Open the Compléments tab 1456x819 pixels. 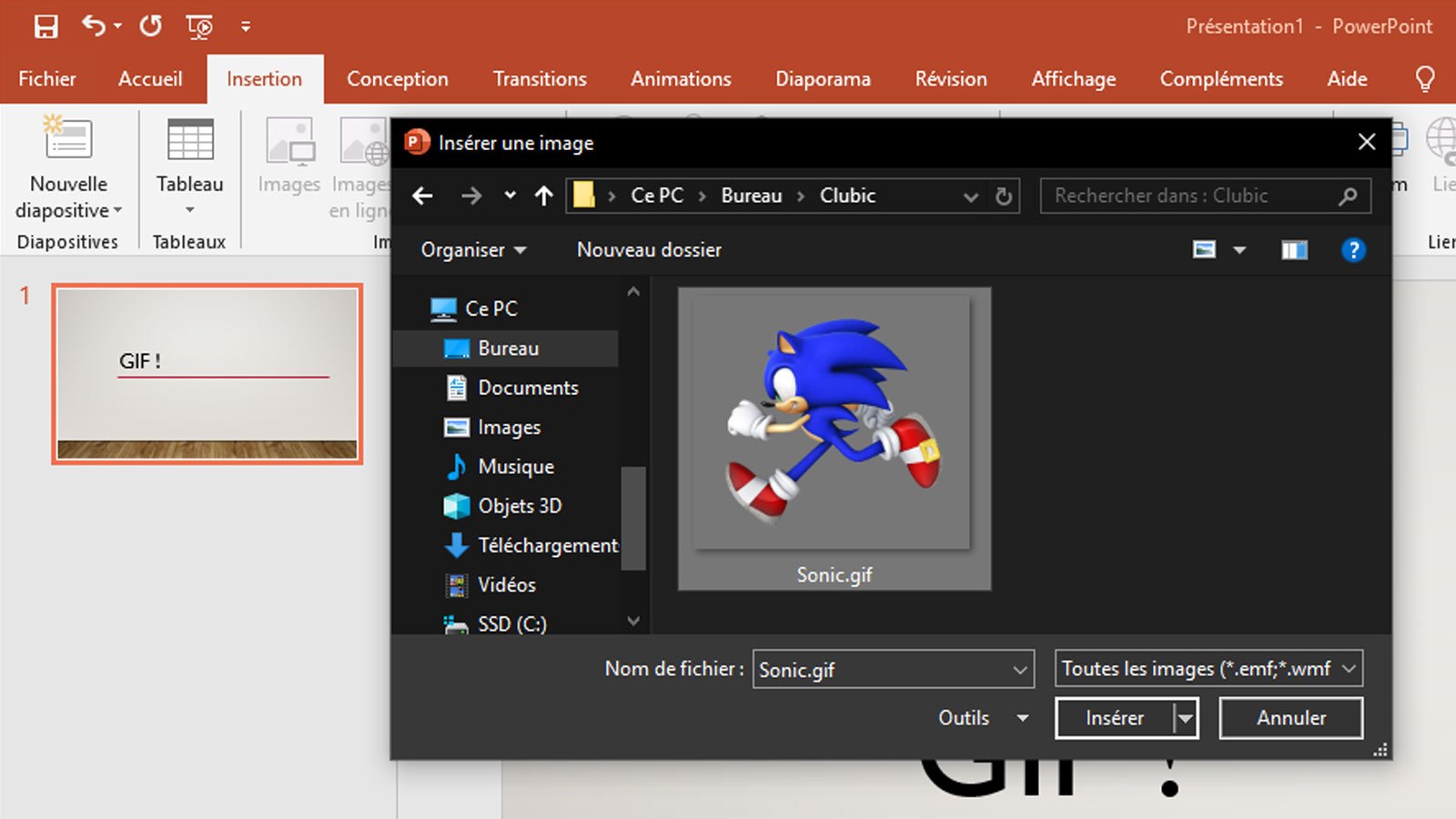1221,79
